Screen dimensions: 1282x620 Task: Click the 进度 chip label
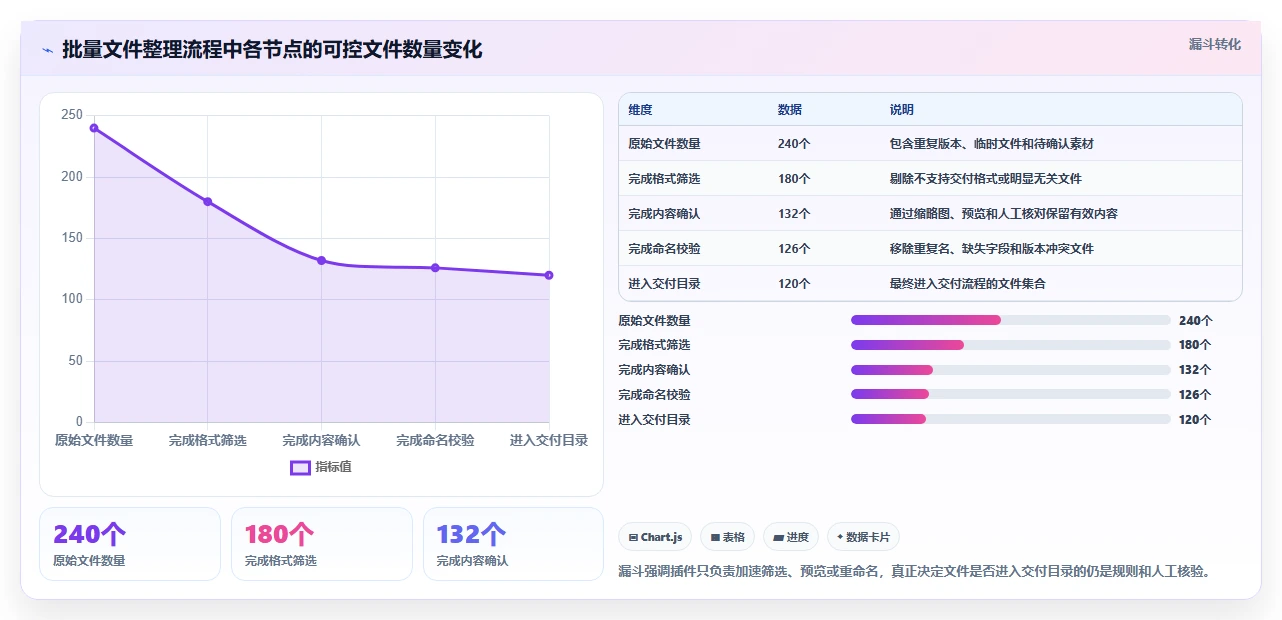click(798, 537)
